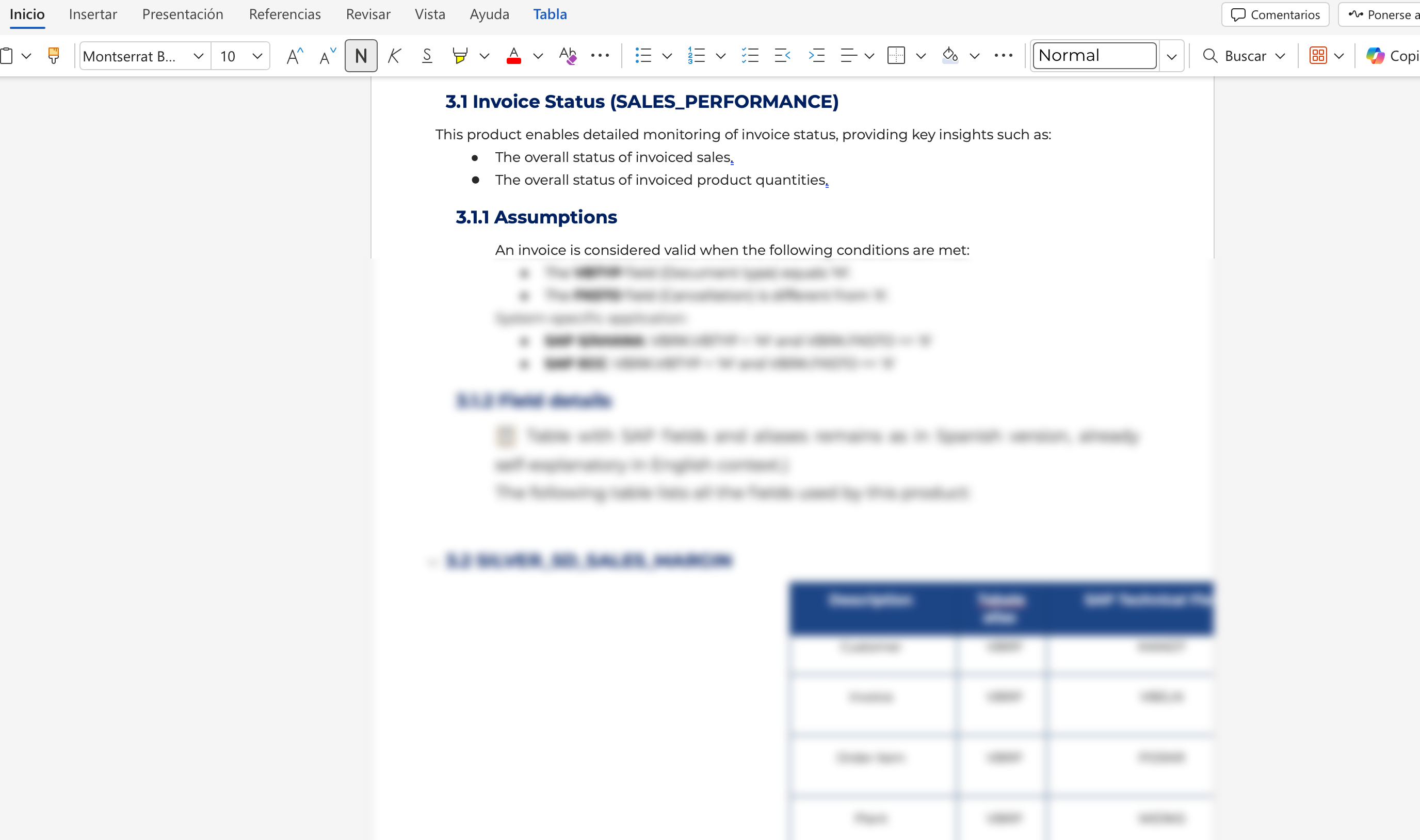Screen dimensions: 1420x840
Task: Open the font size dropdown showing 10
Action: (257, 56)
